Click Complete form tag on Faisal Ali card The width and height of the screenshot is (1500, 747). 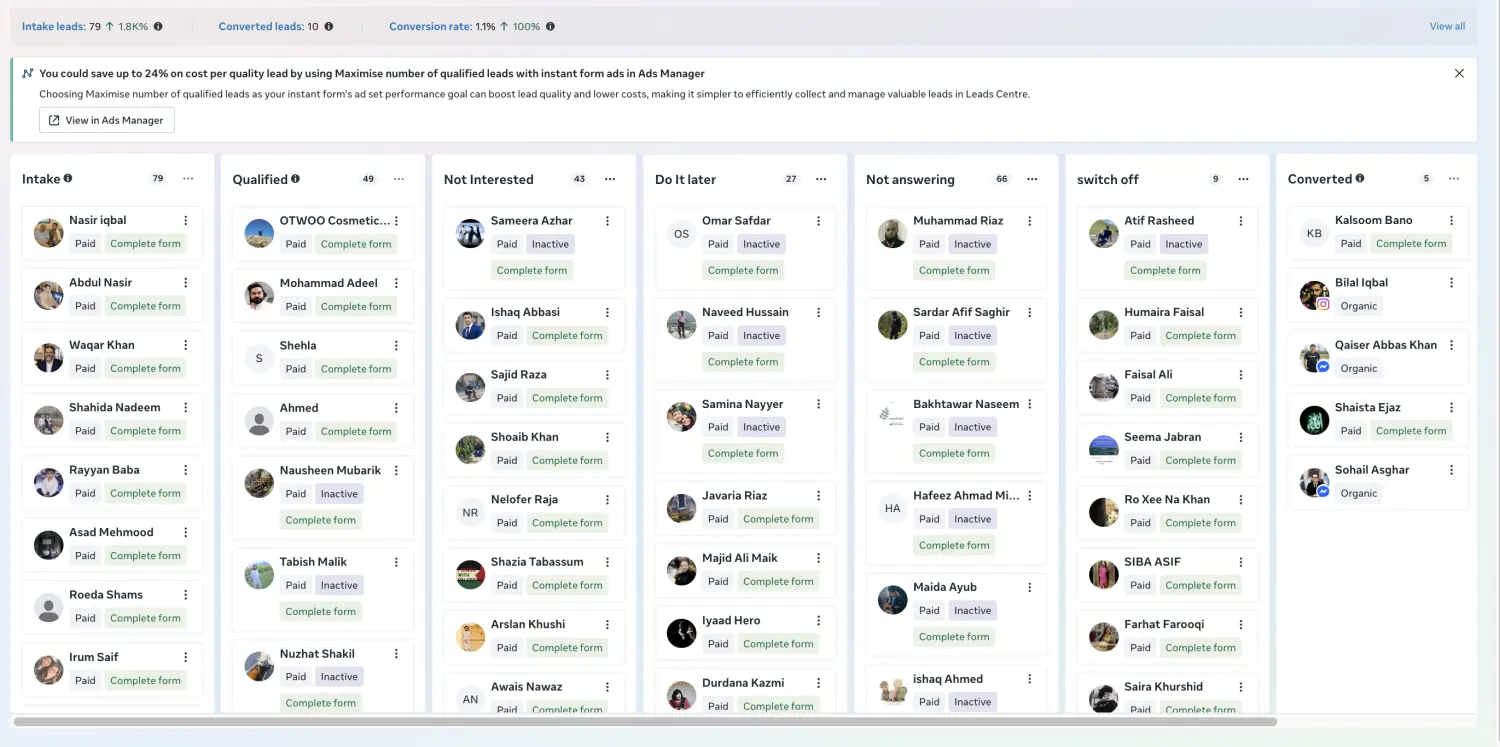click(x=1200, y=398)
